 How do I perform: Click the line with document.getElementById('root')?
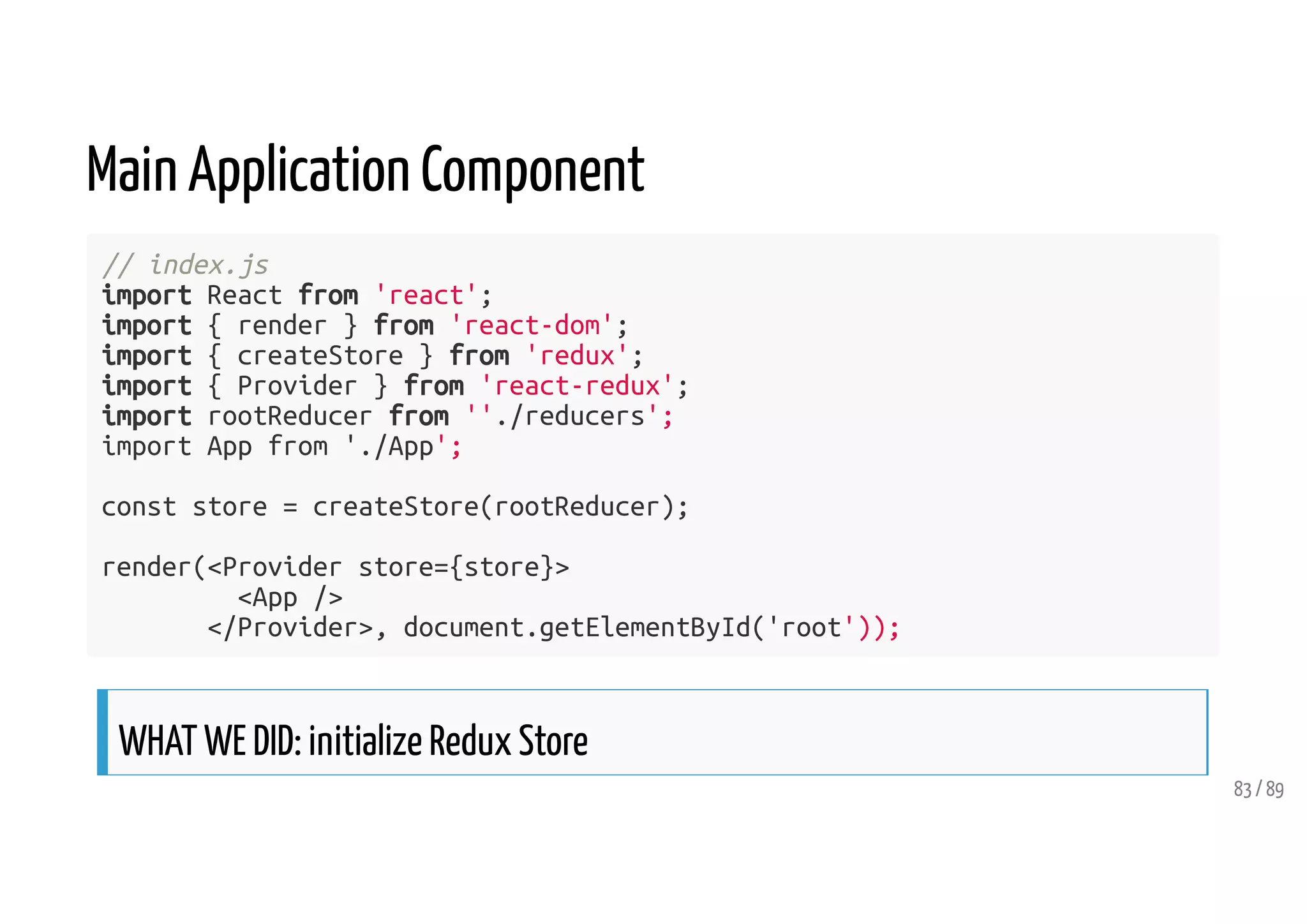point(553,628)
